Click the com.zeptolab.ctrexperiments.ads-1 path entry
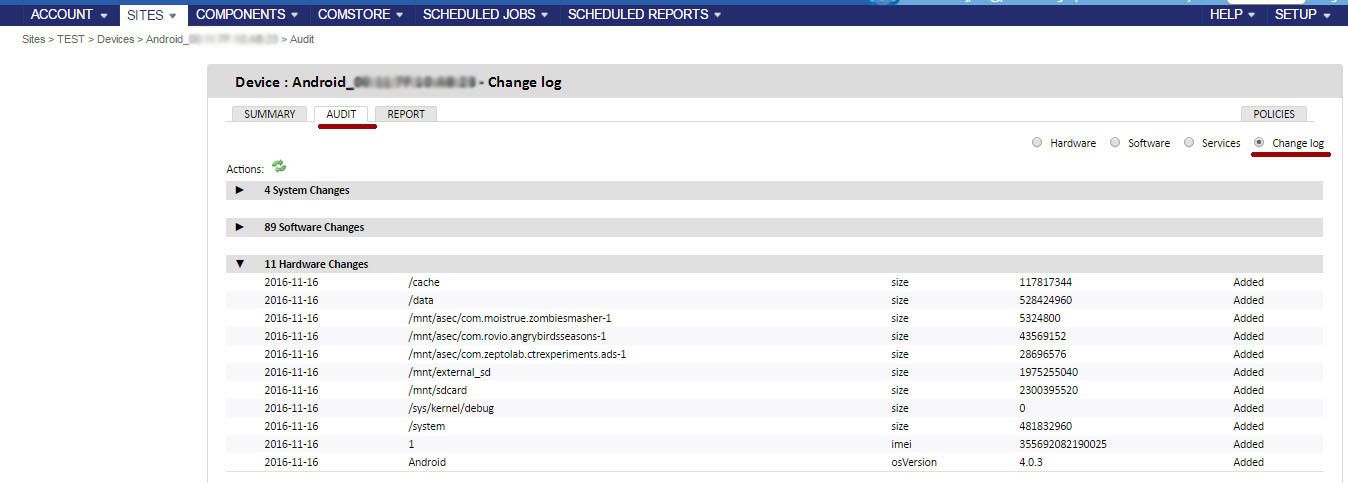 (517, 354)
